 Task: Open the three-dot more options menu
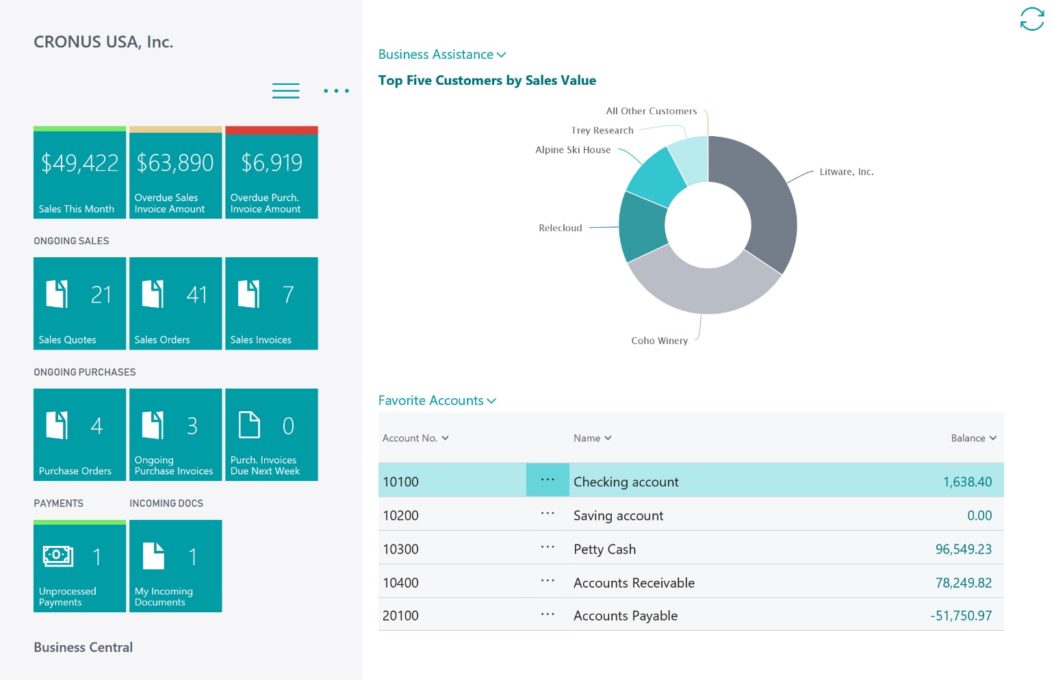tap(336, 91)
